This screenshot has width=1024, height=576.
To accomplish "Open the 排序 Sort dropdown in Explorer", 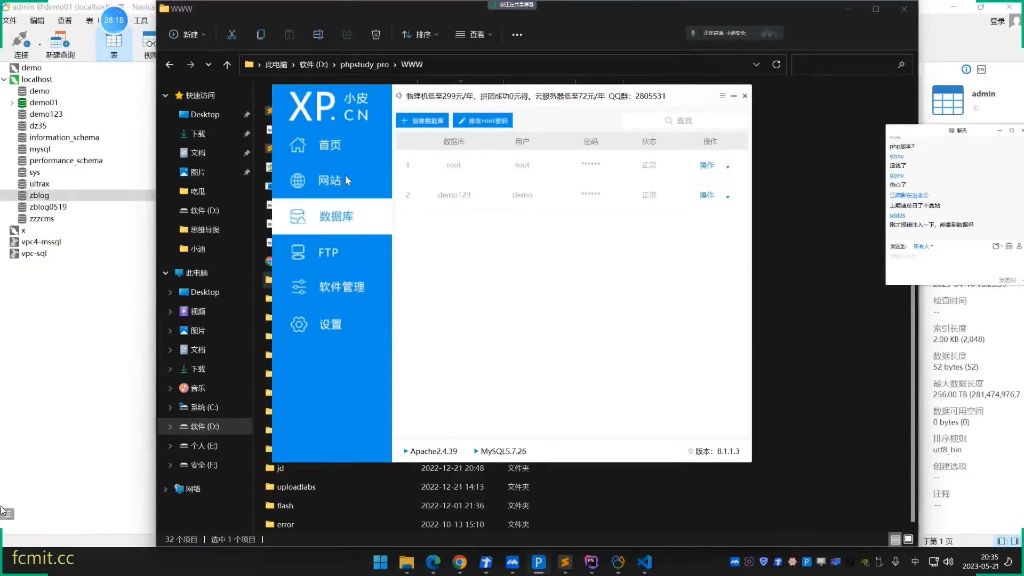I will coord(419,35).
